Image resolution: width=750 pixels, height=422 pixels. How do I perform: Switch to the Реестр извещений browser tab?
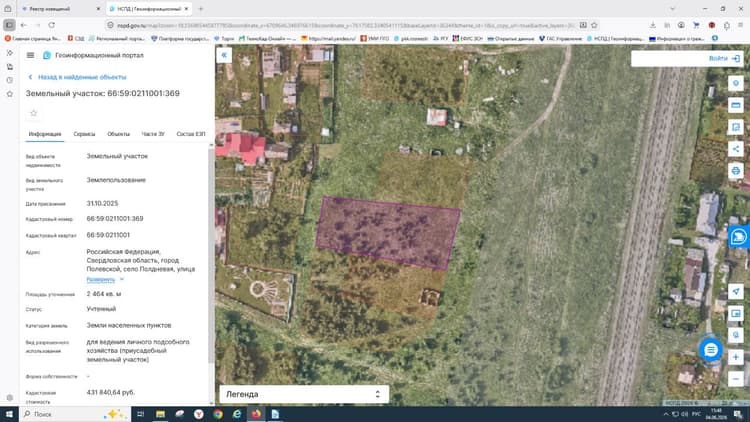(60, 9)
